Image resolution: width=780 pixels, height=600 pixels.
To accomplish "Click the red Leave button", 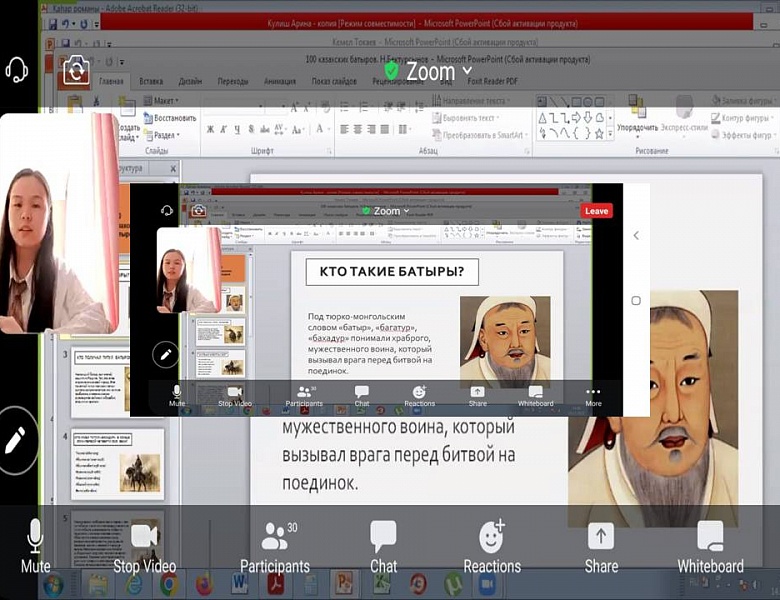I will (596, 211).
